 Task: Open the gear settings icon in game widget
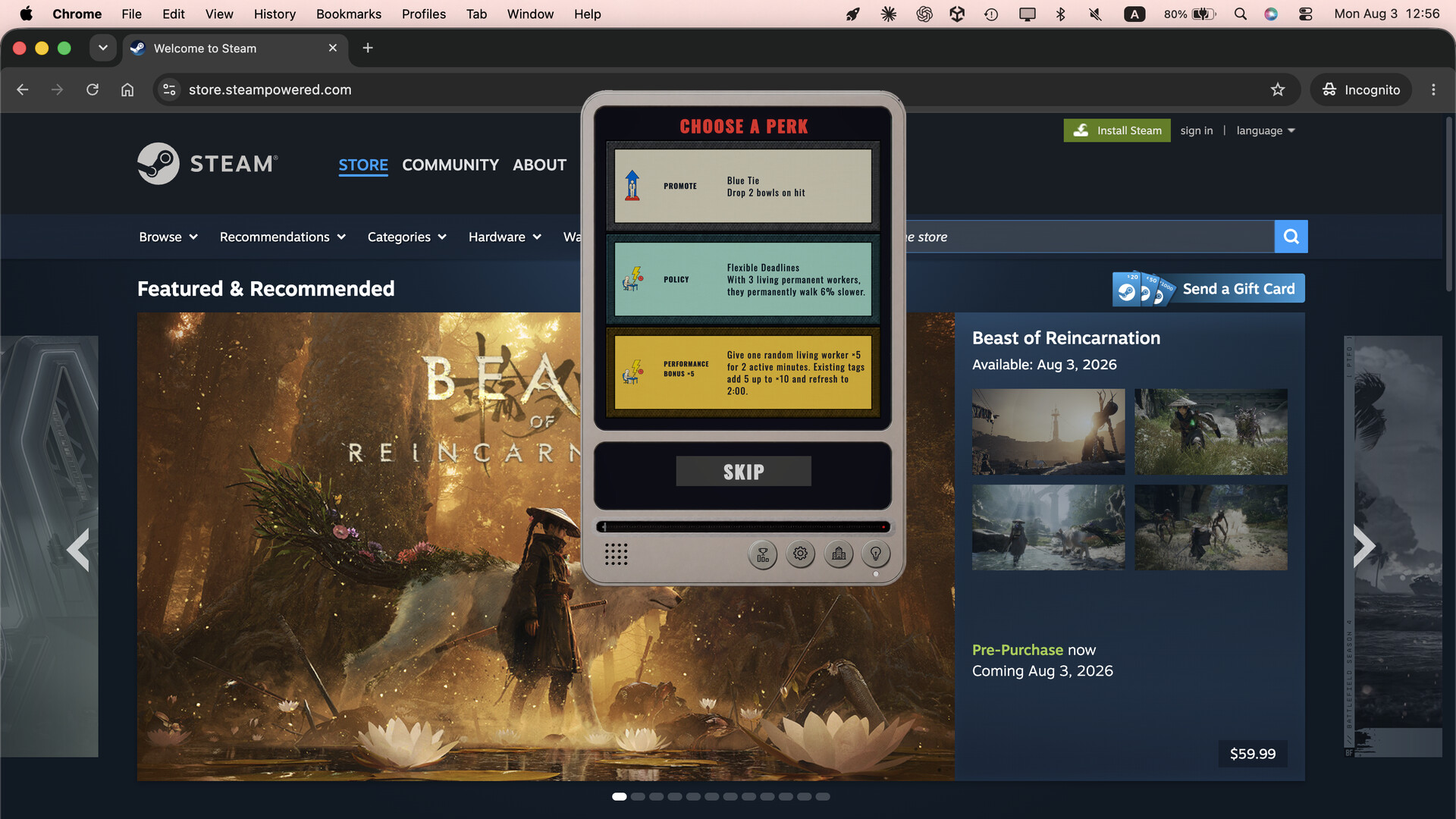pos(800,554)
